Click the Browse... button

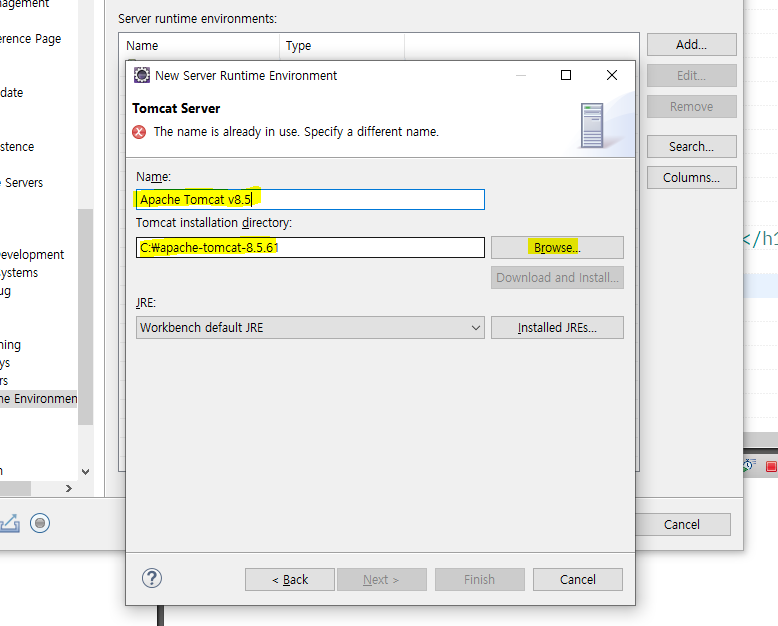(x=557, y=248)
